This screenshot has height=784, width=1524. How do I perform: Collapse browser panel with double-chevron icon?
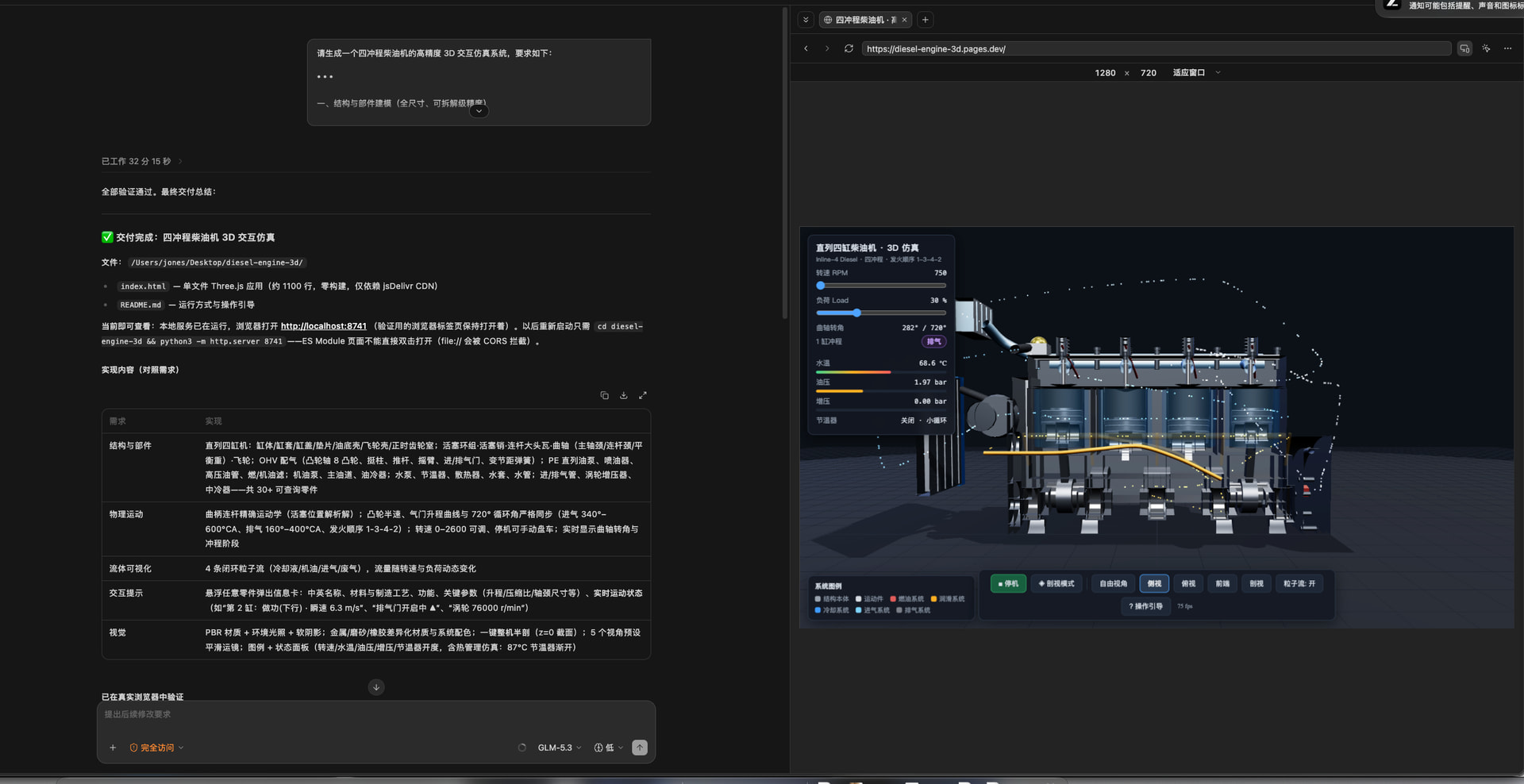(806, 20)
